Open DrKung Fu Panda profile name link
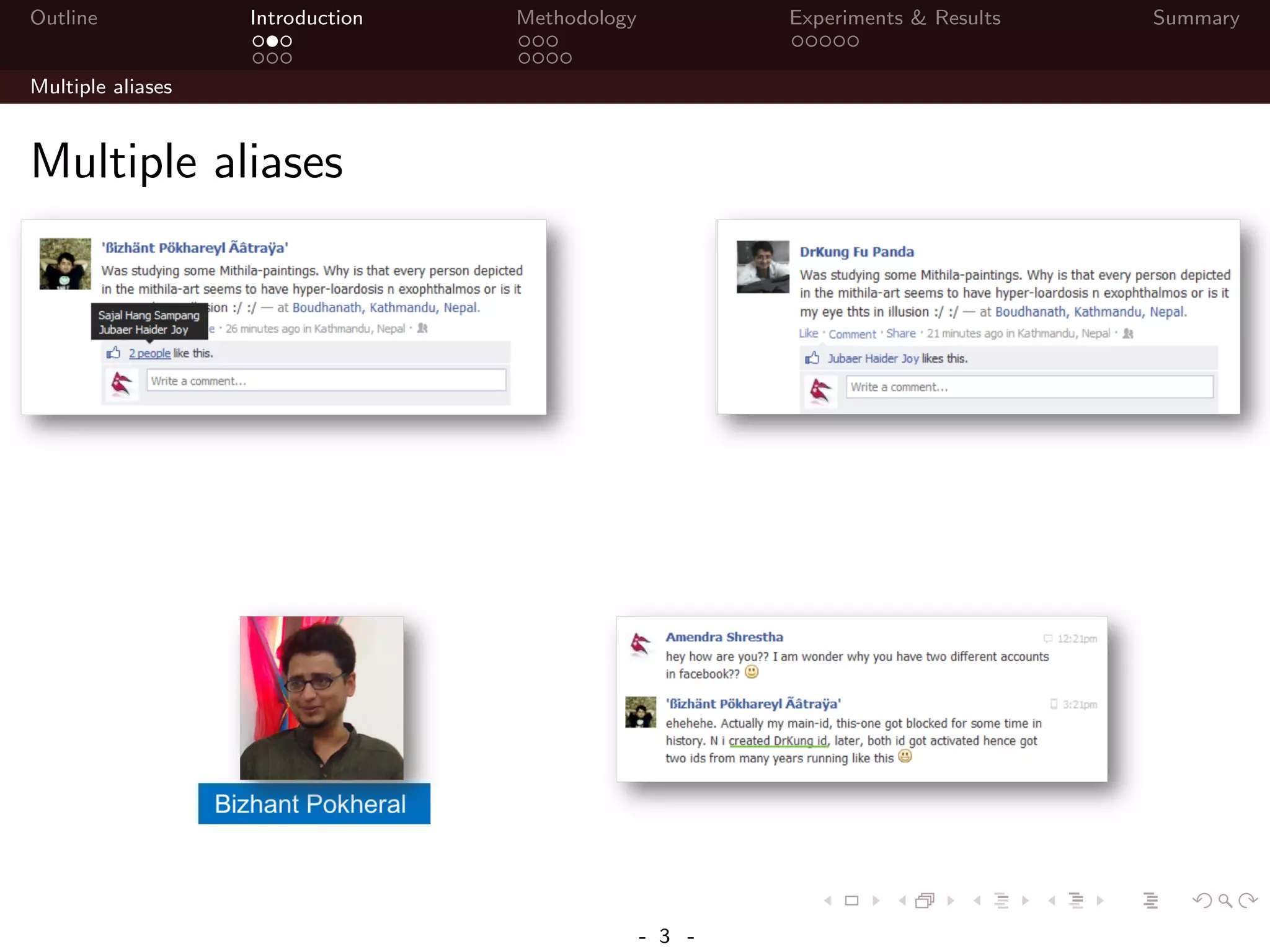The width and height of the screenshot is (1270, 952). click(x=856, y=252)
